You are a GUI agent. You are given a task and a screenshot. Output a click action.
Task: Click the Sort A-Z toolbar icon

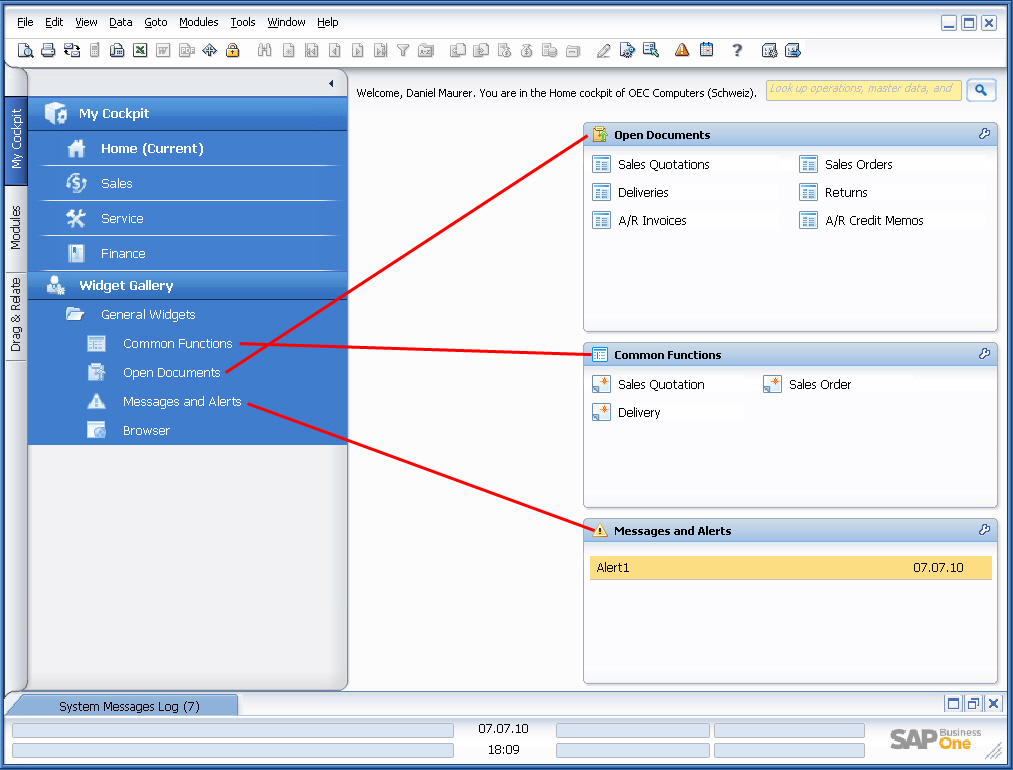click(x=426, y=50)
